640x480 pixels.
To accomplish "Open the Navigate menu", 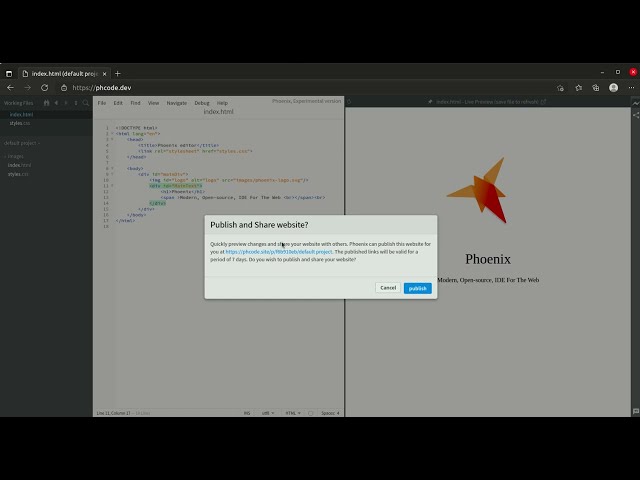I will [x=176, y=103].
